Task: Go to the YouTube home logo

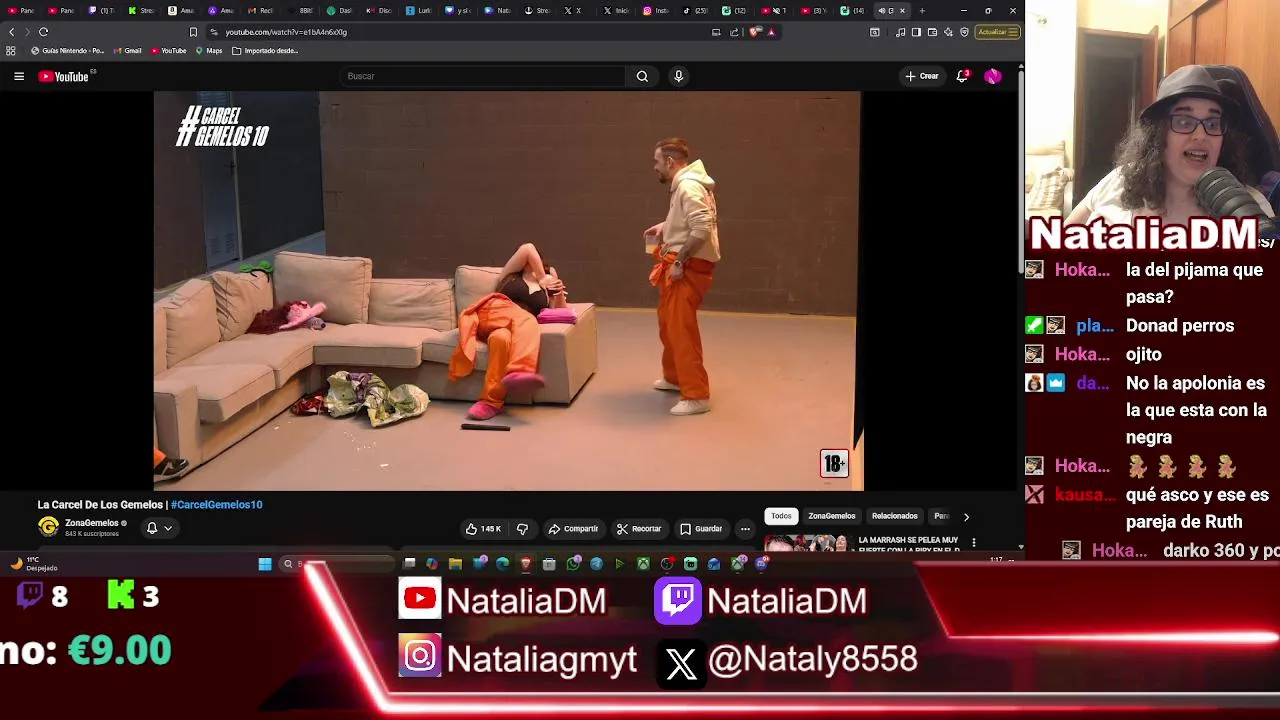Action: tap(64, 76)
